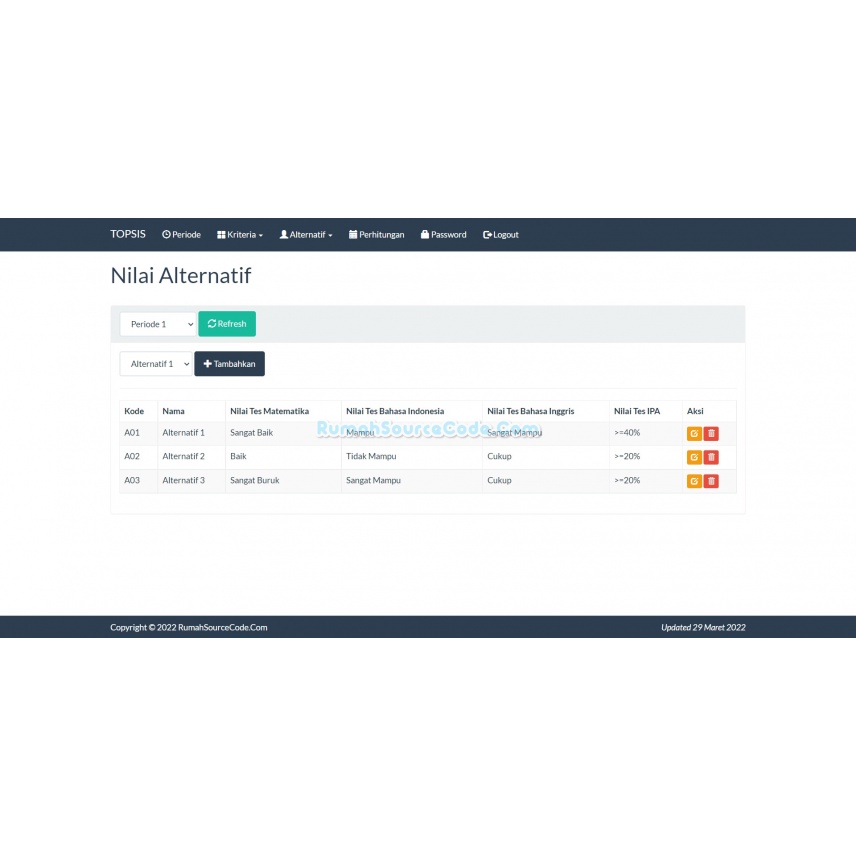Click the green Refresh button
Image resolution: width=856 pixels, height=856 pixels.
227,324
